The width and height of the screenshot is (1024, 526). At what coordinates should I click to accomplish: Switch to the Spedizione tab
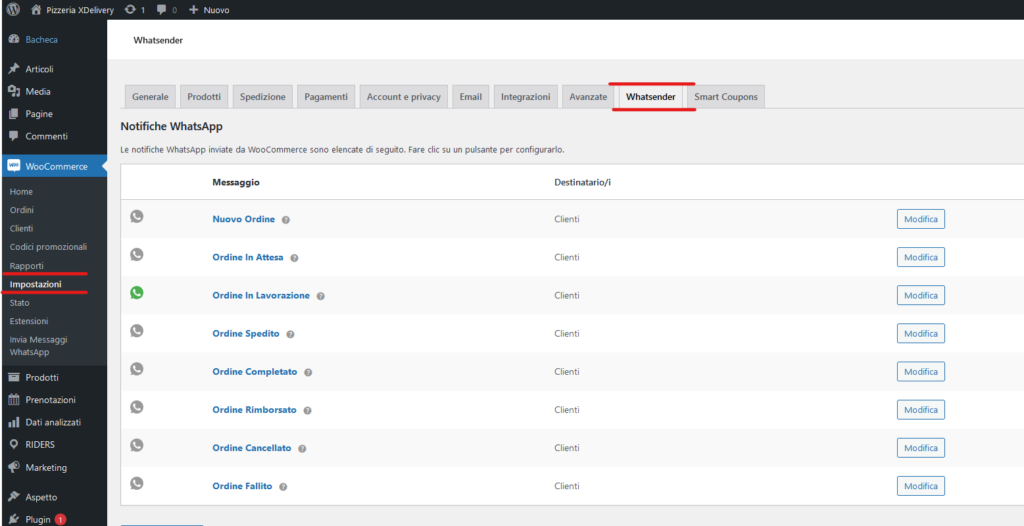[x=263, y=97]
